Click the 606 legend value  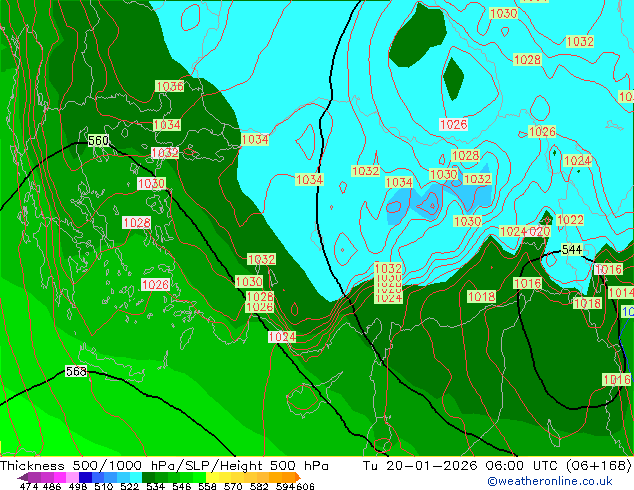coord(305,486)
